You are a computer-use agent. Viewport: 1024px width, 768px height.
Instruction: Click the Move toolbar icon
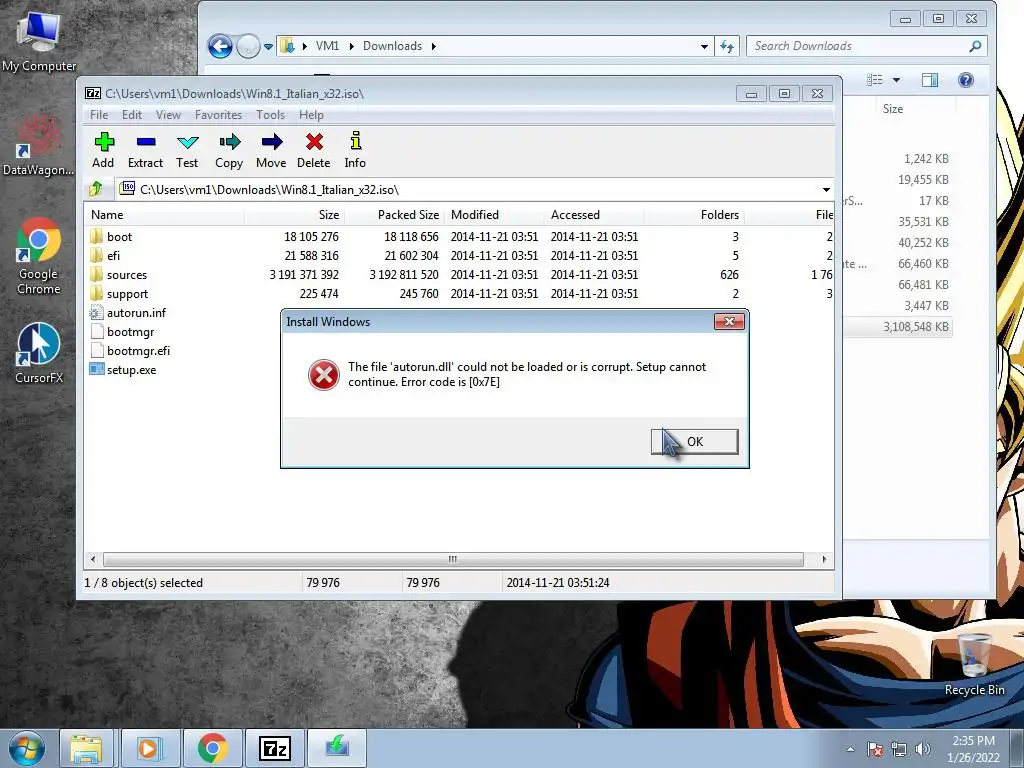click(x=271, y=150)
